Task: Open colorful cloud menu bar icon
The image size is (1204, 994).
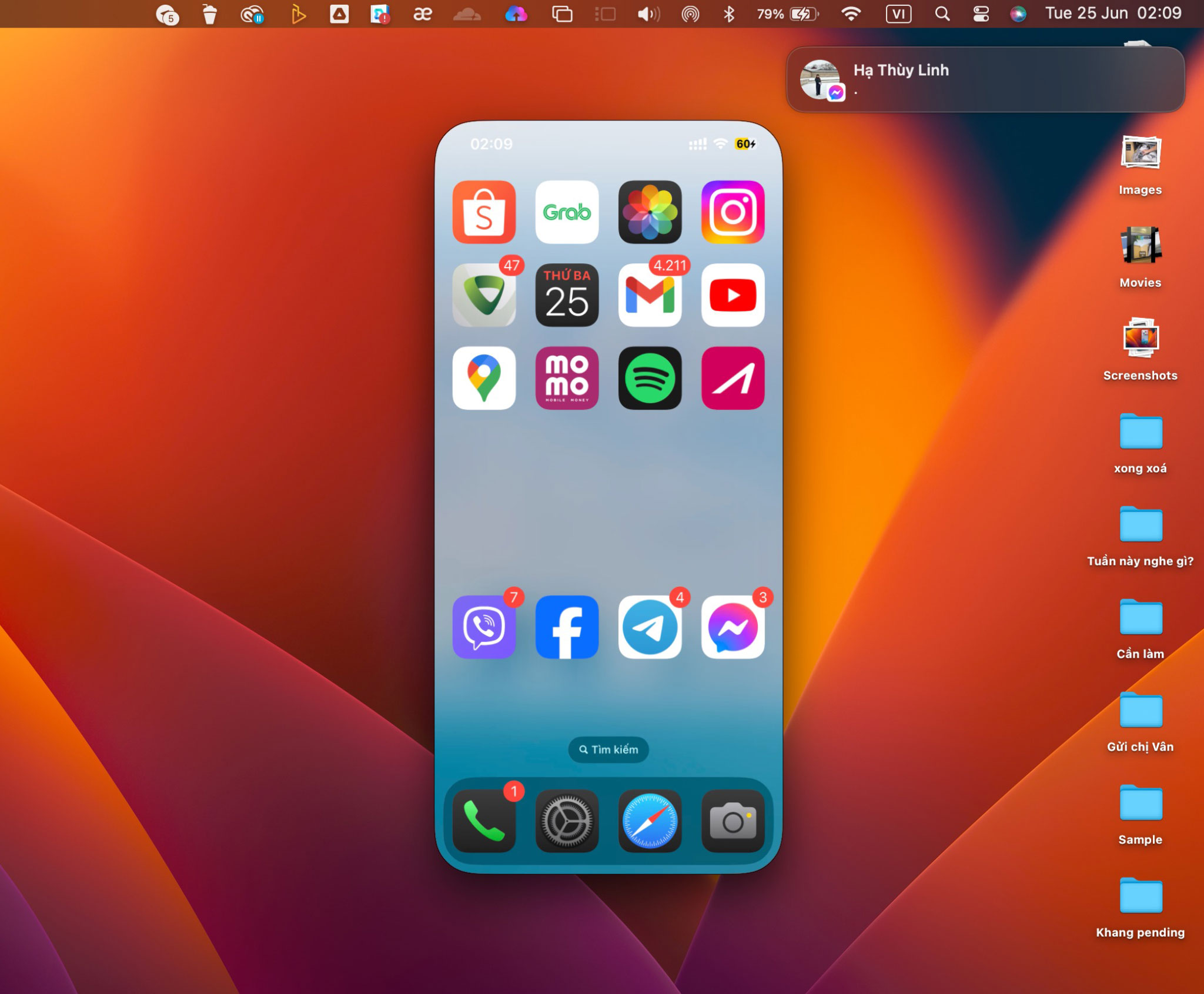Action: tap(516, 14)
